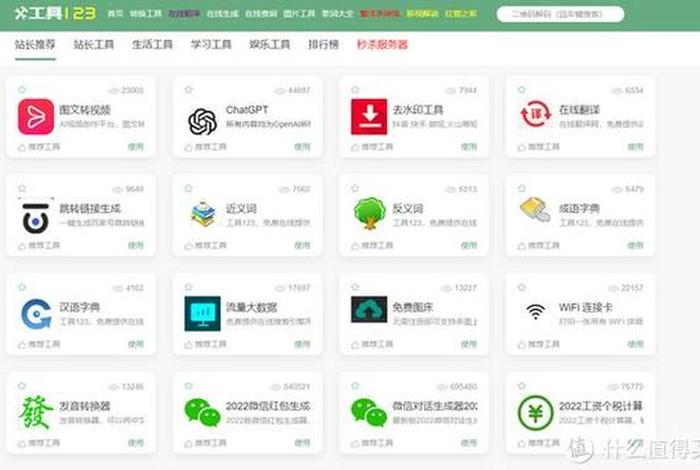Go to the 排行榜 tab
Image resolution: width=700 pixels, height=470 pixels.
tap(323, 44)
